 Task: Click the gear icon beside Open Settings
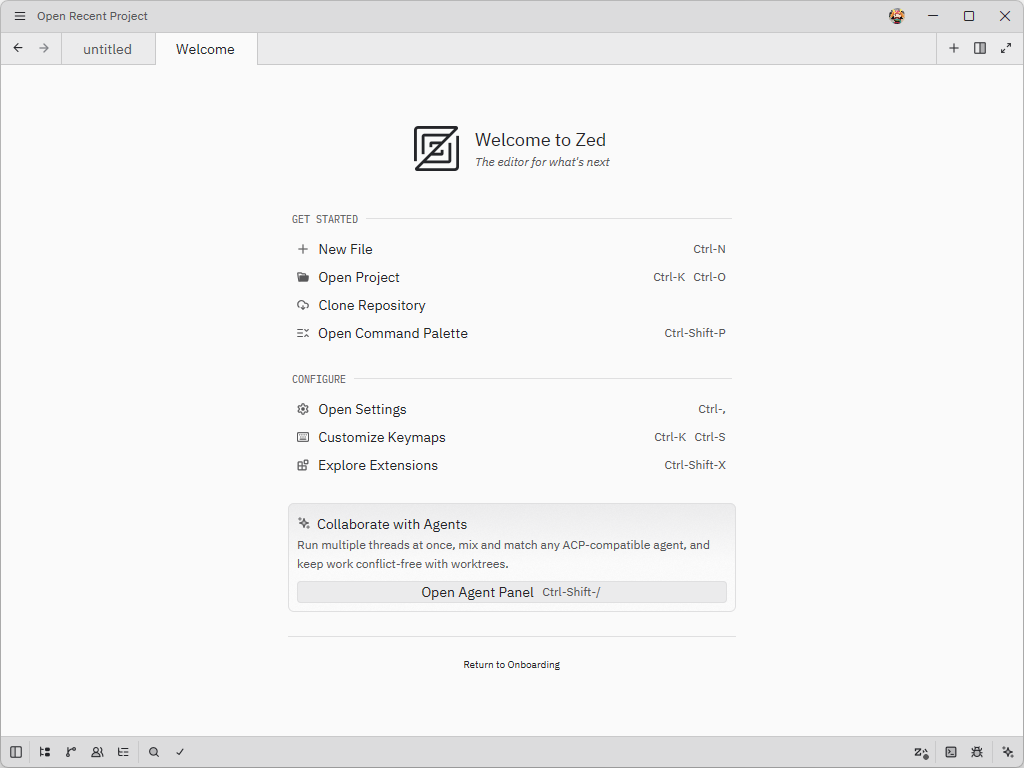[x=302, y=409]
